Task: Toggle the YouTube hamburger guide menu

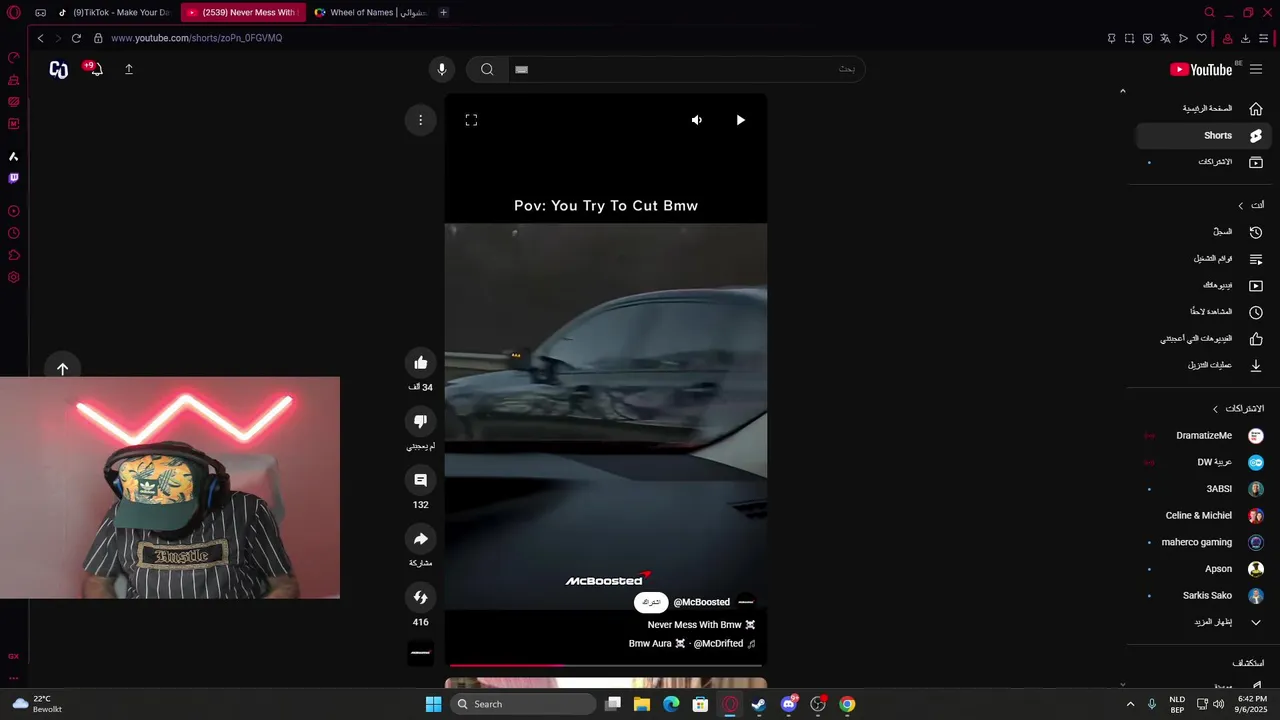Action: tap(1256, 69)
